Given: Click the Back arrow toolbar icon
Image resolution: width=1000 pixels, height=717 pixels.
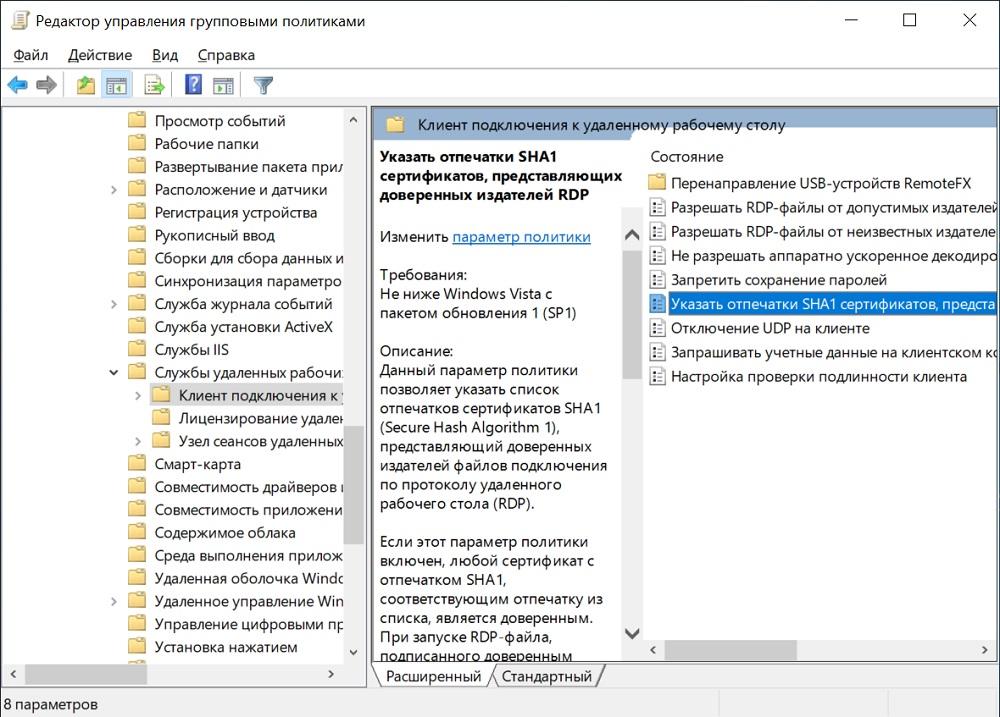Looking at the screenshot, I should 17,85.
